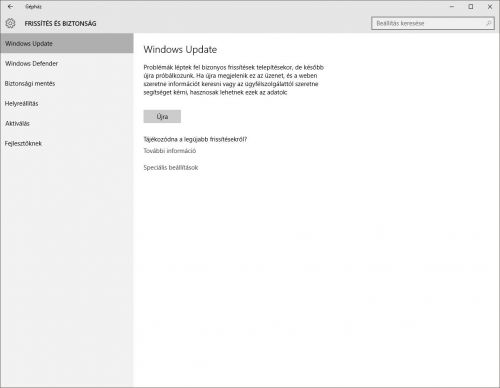Go back using the back arrow icon
Image resolution: width=500 pixels, height=388 pixels.
10,6
